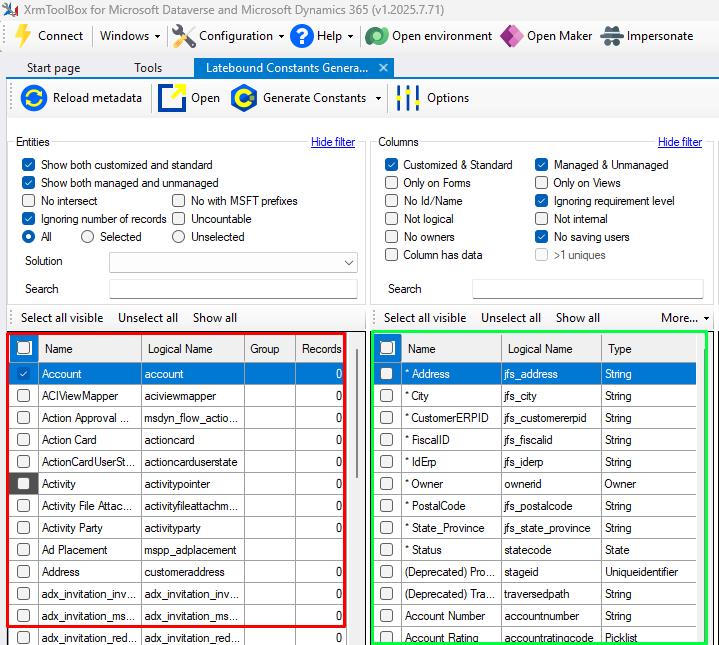Screen dimensions: 719x645
Task: Select the jfs_postalcode logical name cell
Action: pos(552,506)
